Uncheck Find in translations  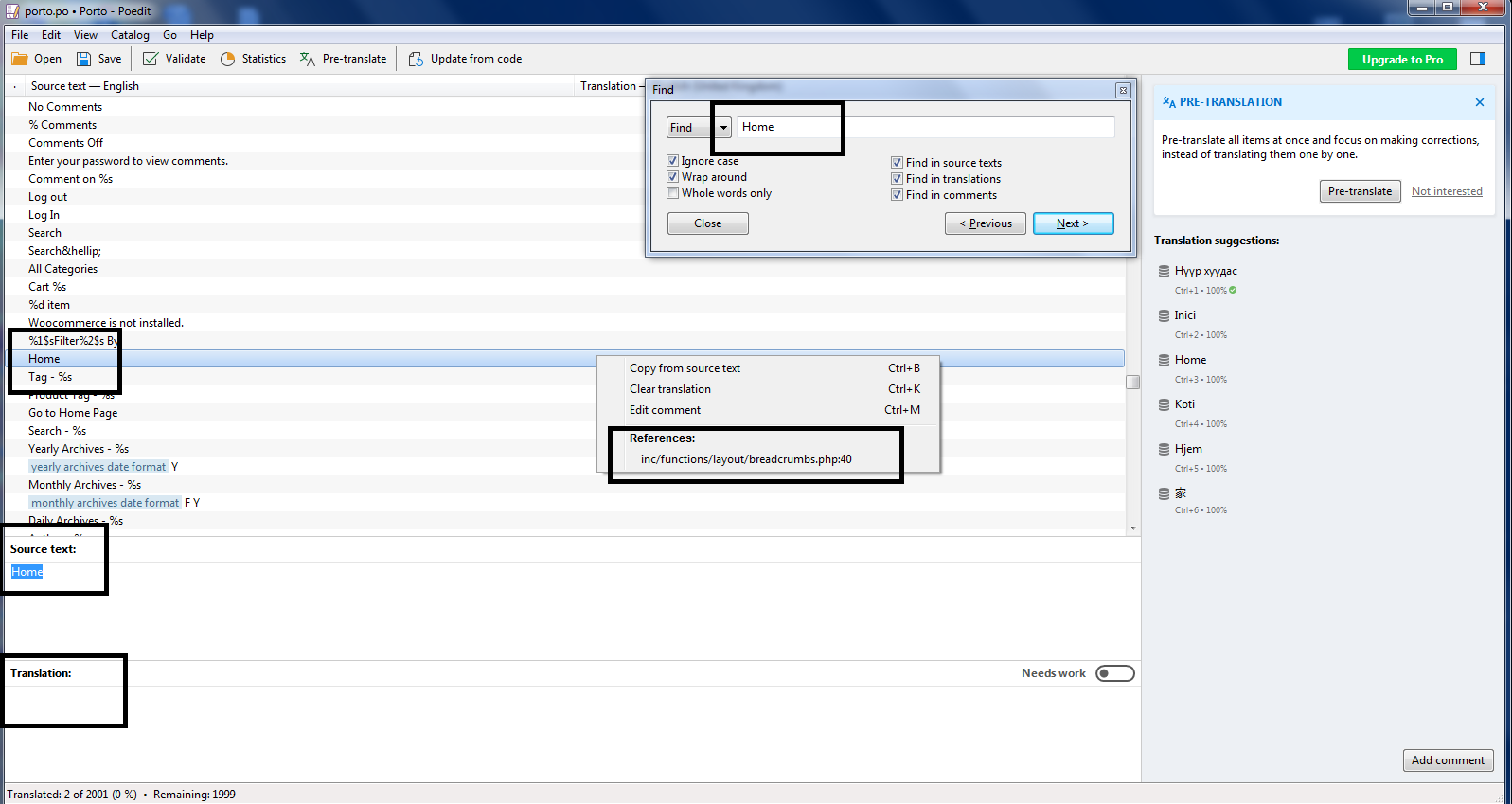(897, 179)
